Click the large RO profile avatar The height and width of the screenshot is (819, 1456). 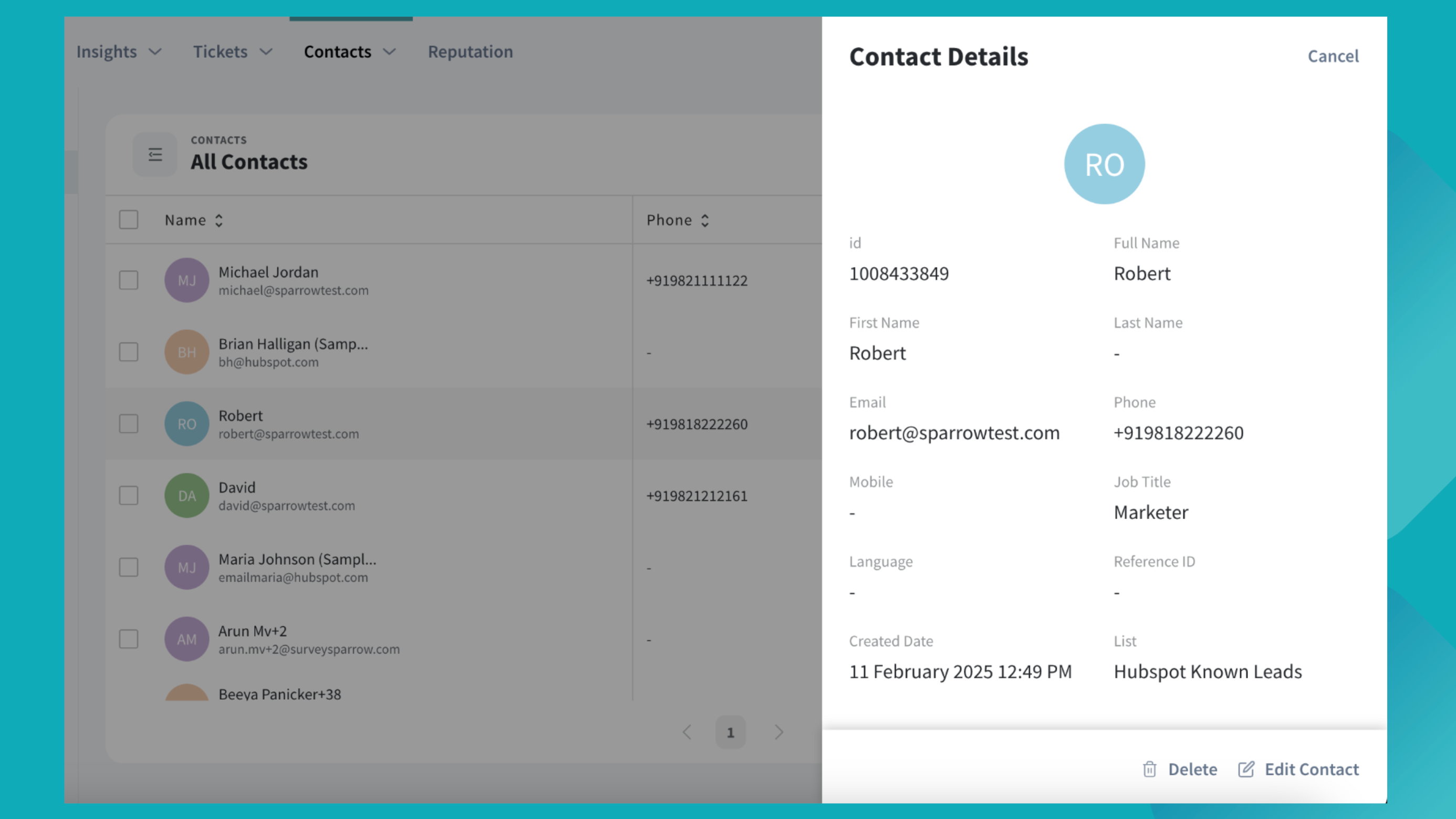click(x=1104, y=164)
